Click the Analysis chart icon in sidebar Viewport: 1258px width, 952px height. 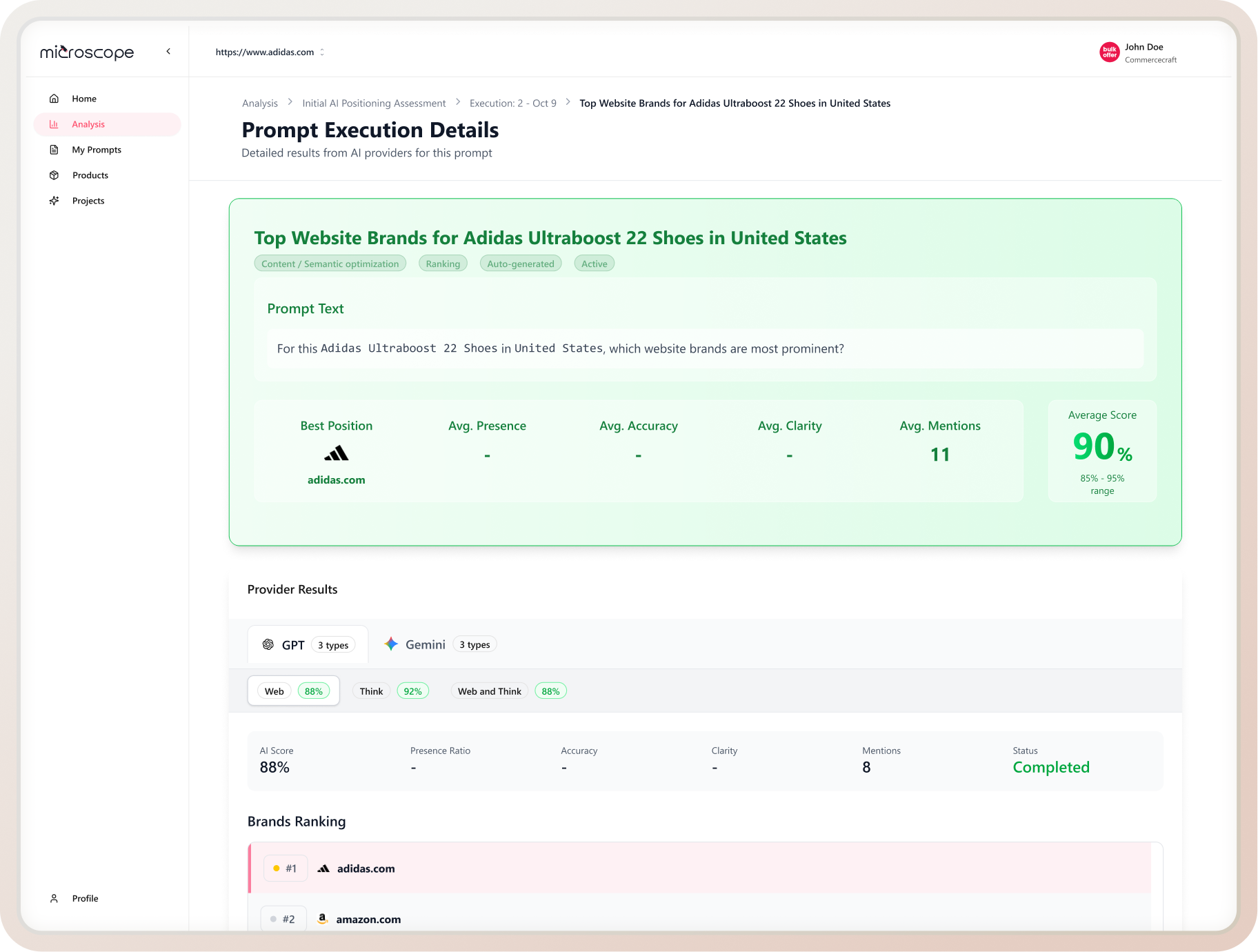(54, 124)
